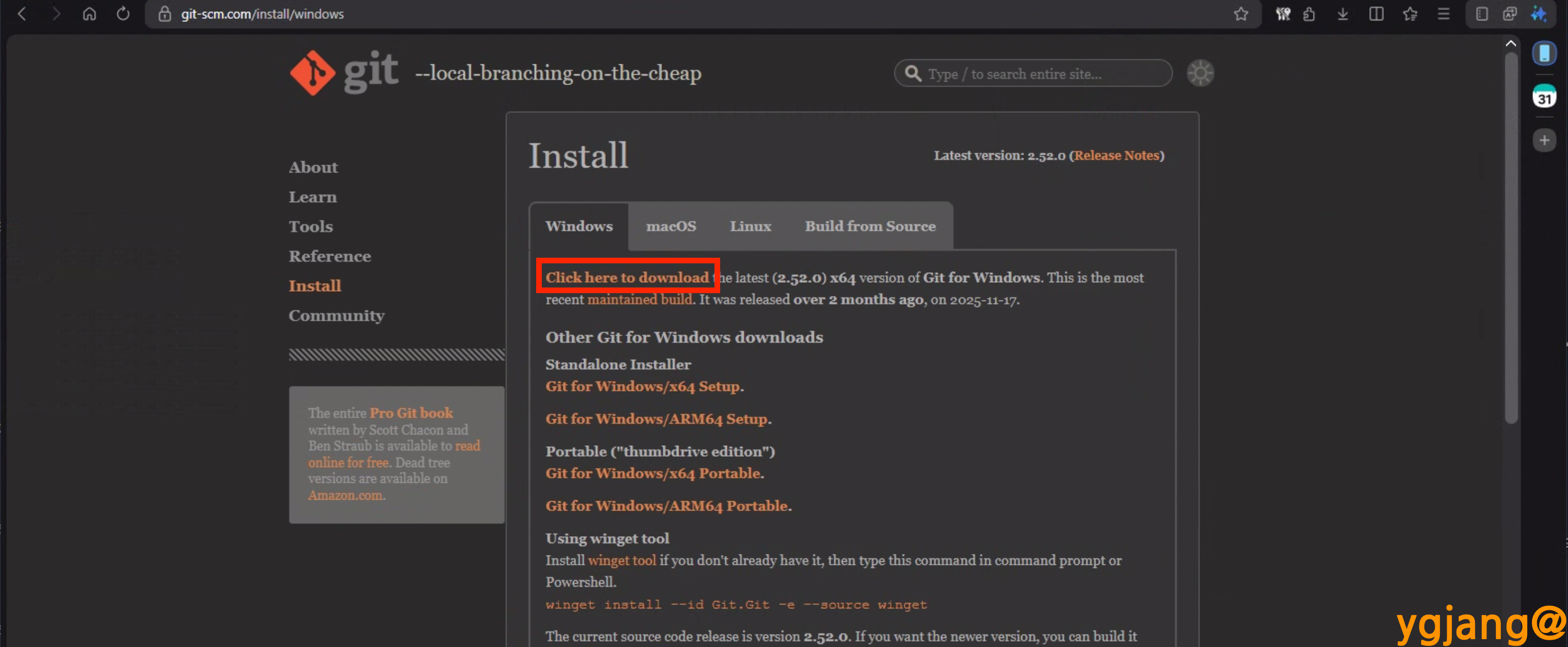Toggle the side panel icon

point(1482,14)
